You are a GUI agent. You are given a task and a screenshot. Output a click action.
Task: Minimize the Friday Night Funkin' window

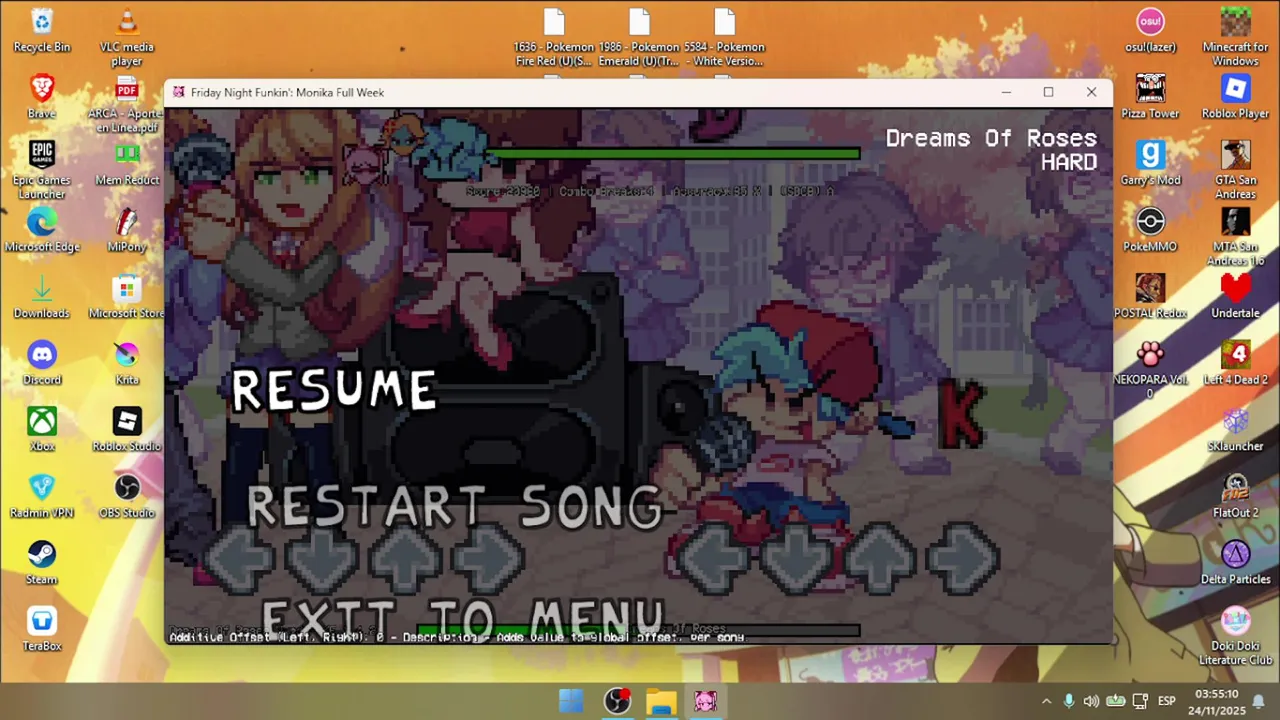(x=1006, y=92)
